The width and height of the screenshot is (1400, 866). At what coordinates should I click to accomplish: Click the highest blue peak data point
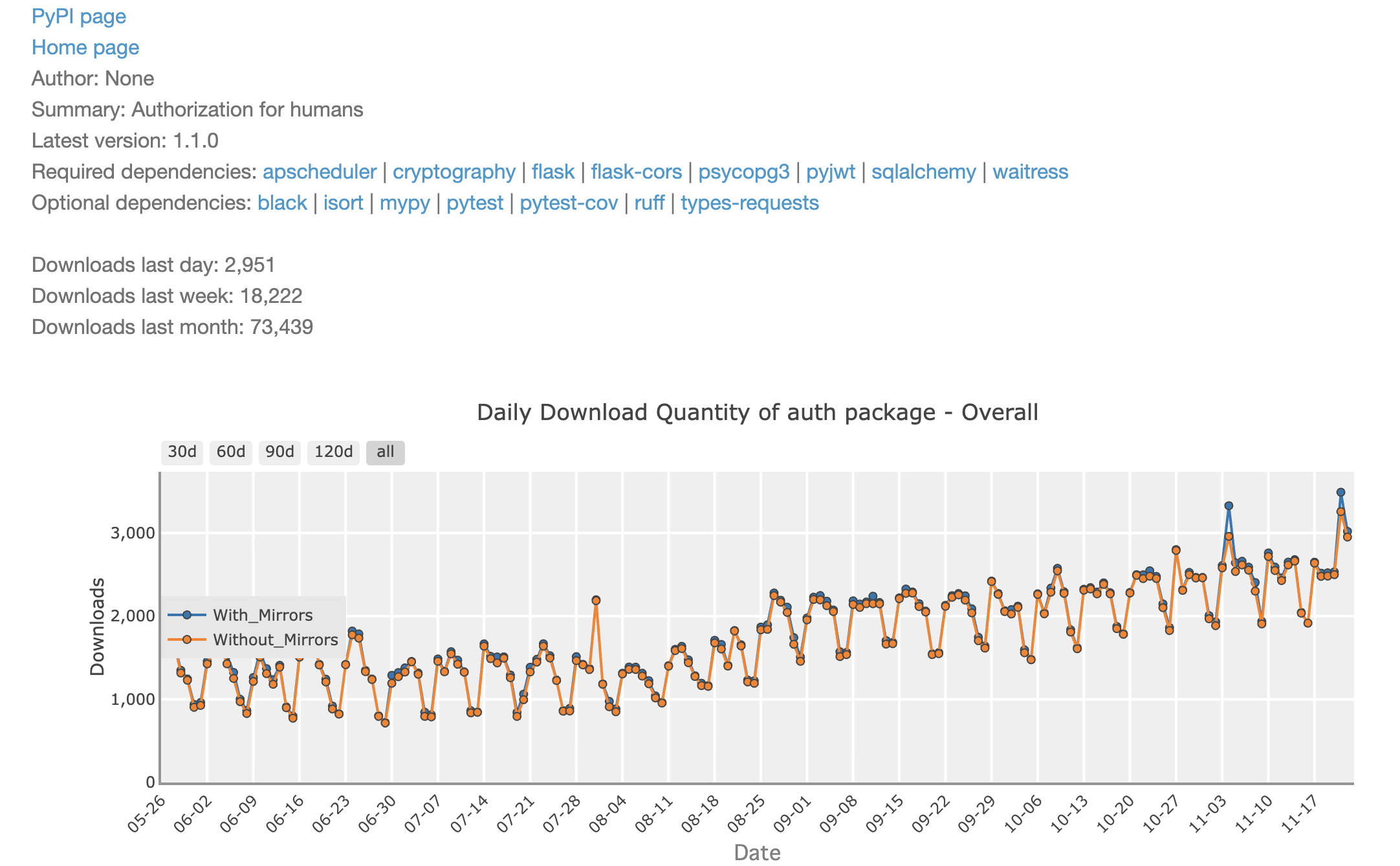pos(1340,493)
